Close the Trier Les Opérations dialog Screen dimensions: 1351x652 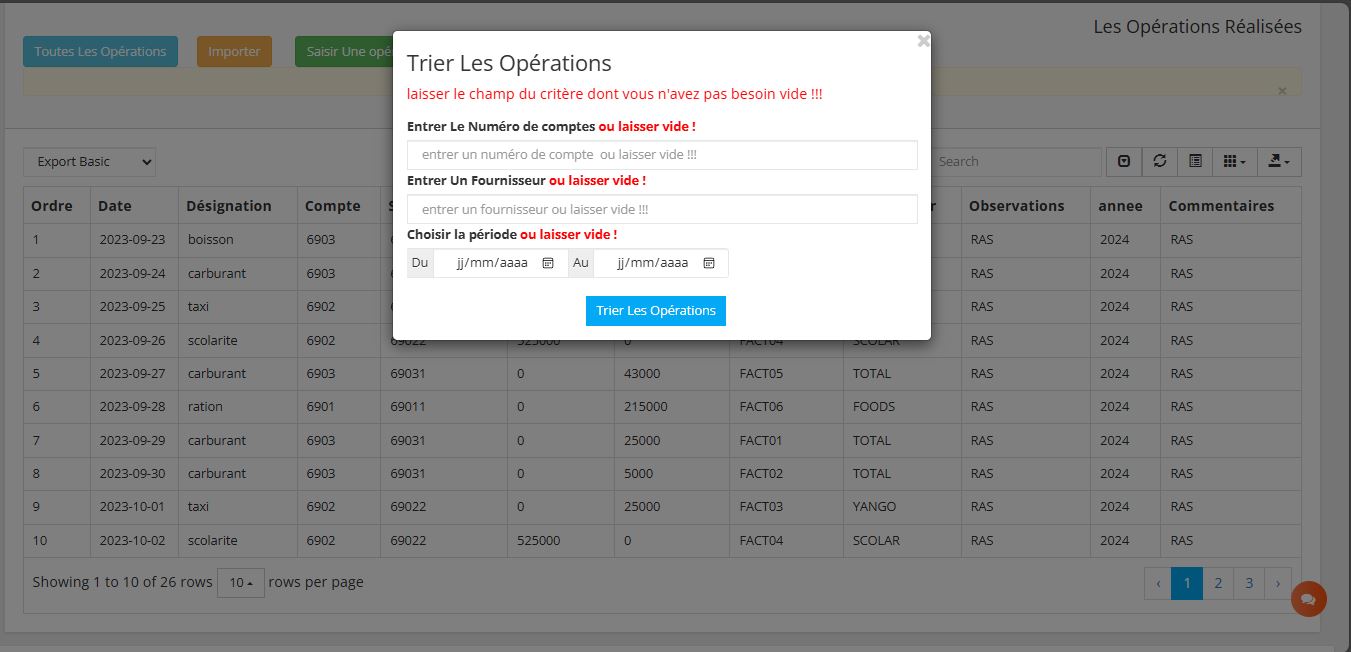pyautogui.click(x=923, y=41)
